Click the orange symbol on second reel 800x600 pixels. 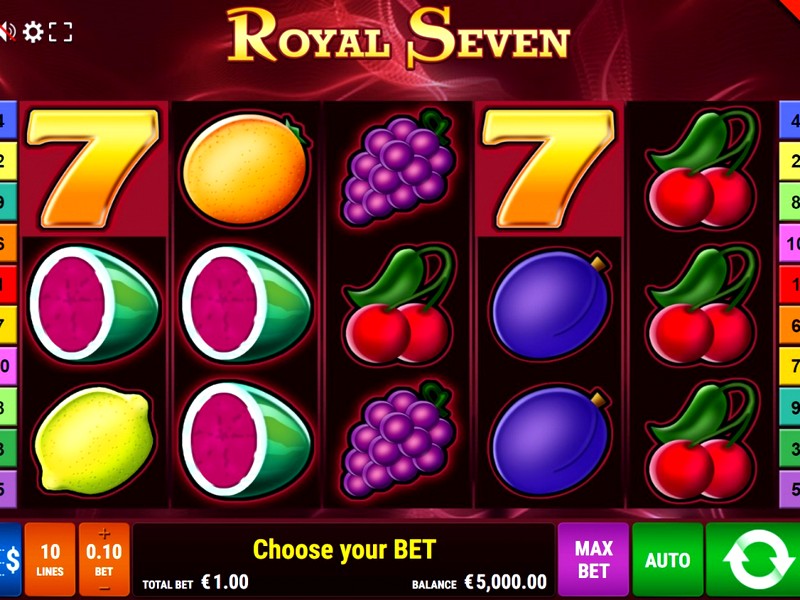pos(246,168)
